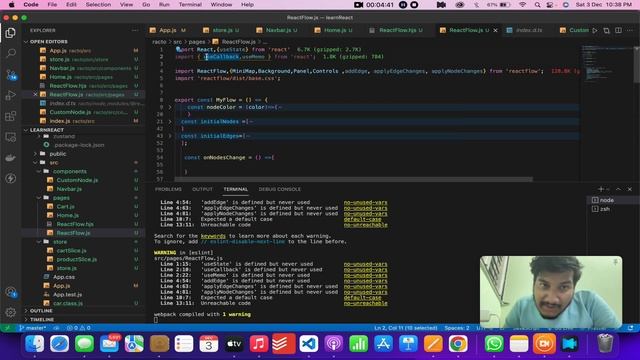The height and width of the screenshot is (360, 640).
Task: Unfold the nodeColor code block
Action: 170,107
